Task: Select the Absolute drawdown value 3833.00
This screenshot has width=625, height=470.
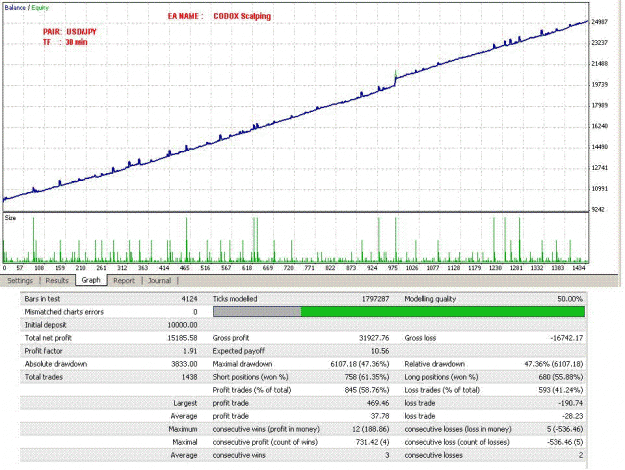Action: (184, 364)
